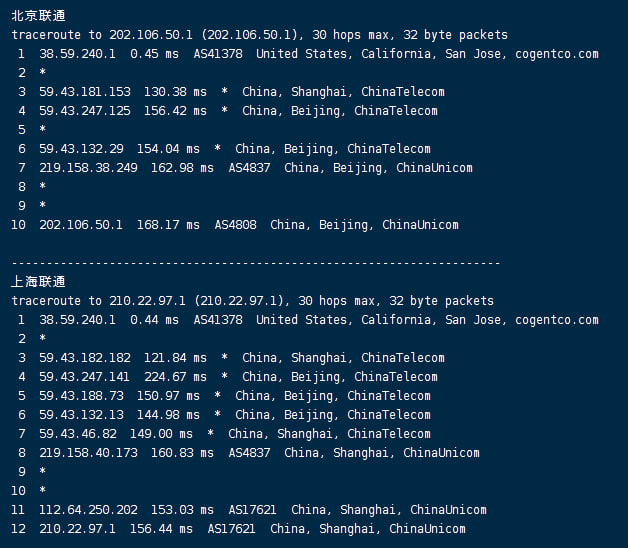Click the IP 59.43.182.182
The image size is (628, 548).
tap(85, 358)
